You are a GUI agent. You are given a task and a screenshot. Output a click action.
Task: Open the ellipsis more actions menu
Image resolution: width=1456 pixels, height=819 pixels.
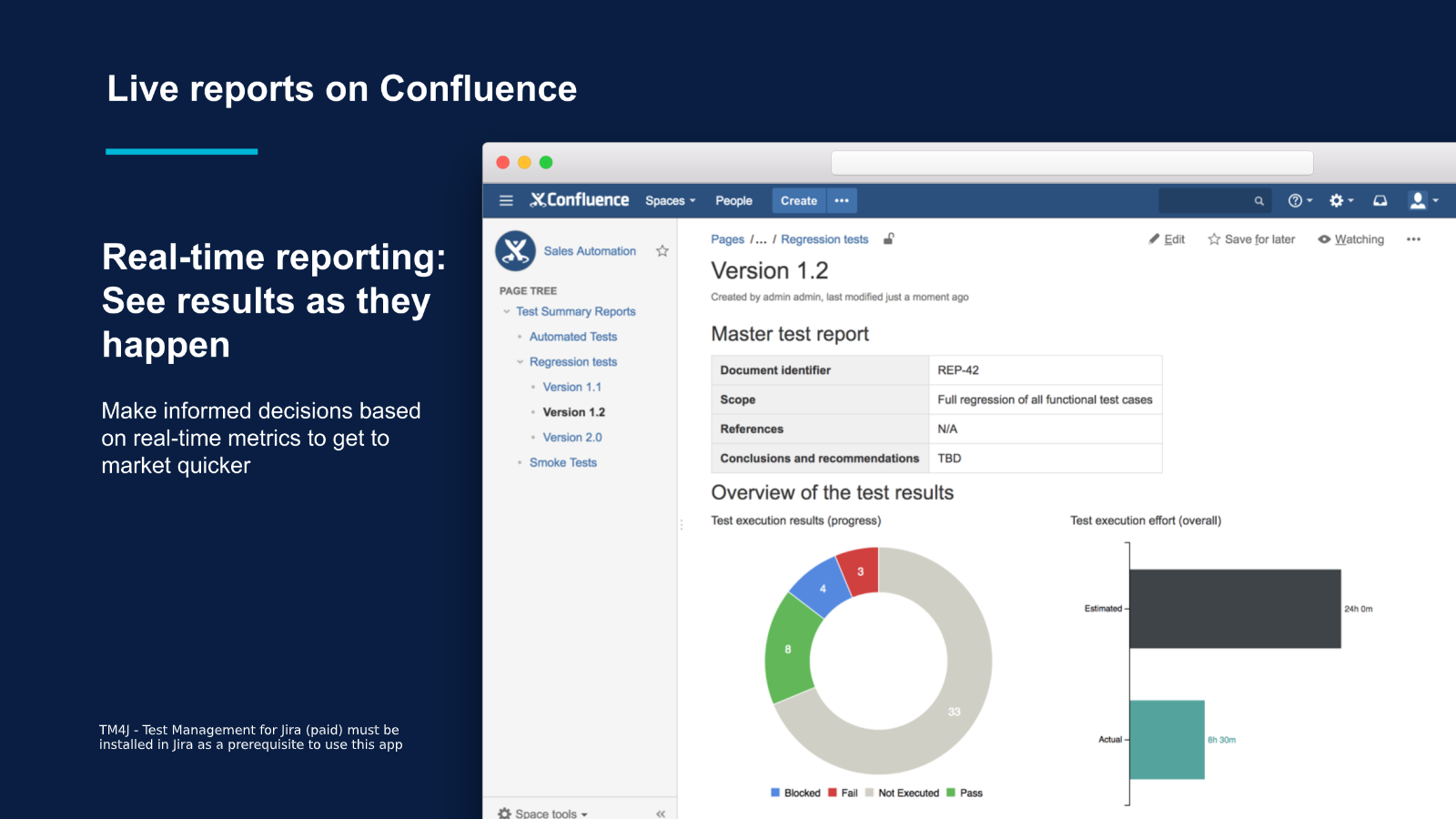click(1413, 239)
